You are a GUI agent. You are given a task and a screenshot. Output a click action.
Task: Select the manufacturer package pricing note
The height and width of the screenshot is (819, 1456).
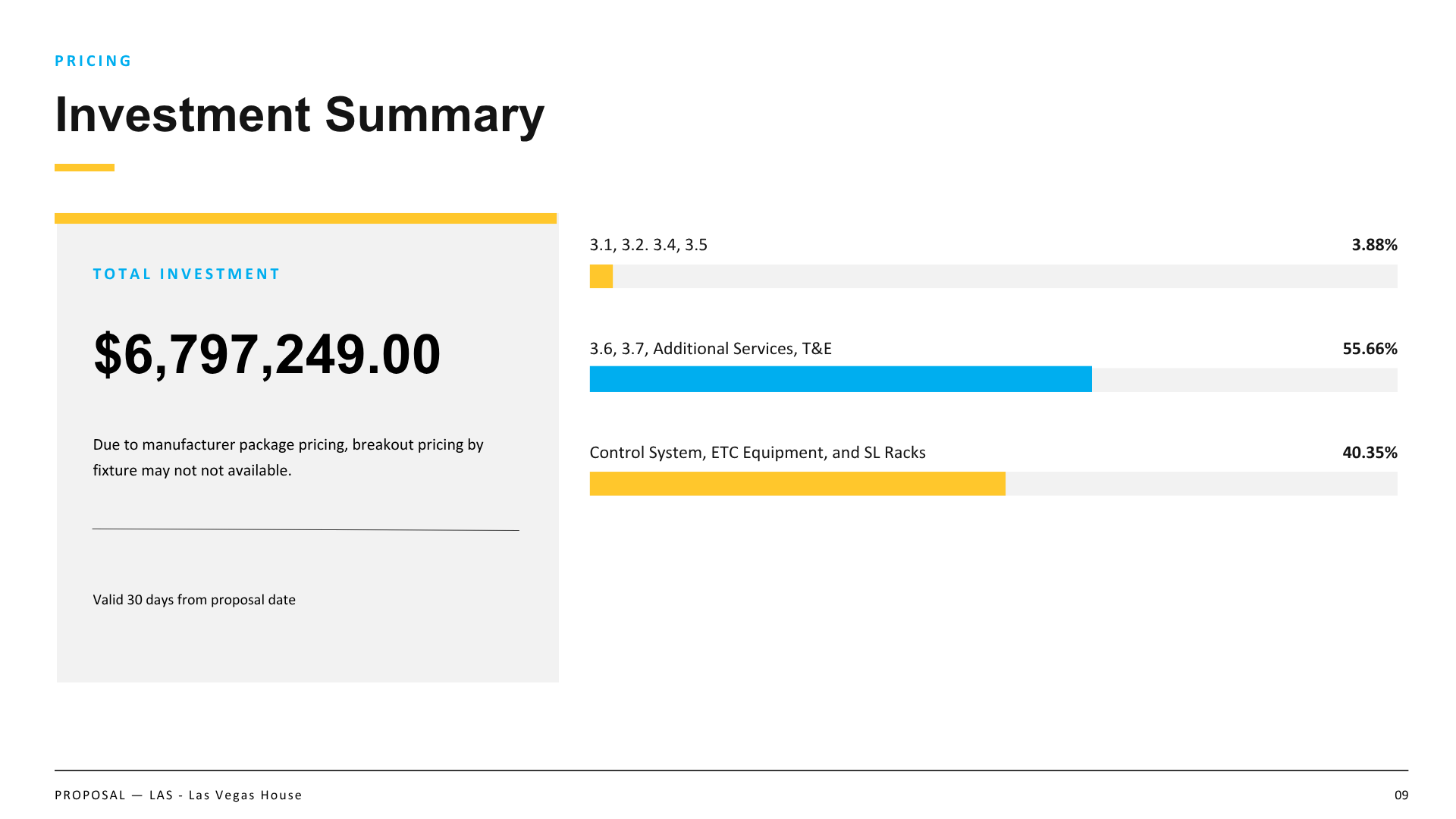tap(288, 457)
